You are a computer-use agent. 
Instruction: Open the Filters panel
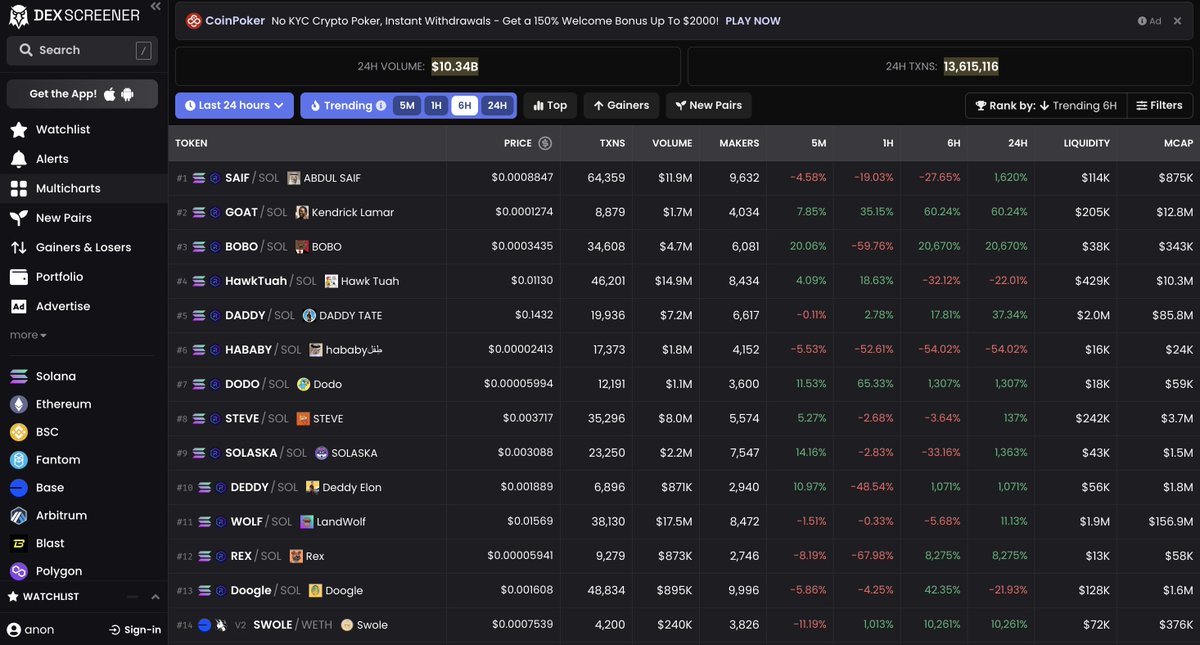[1158, 106]
